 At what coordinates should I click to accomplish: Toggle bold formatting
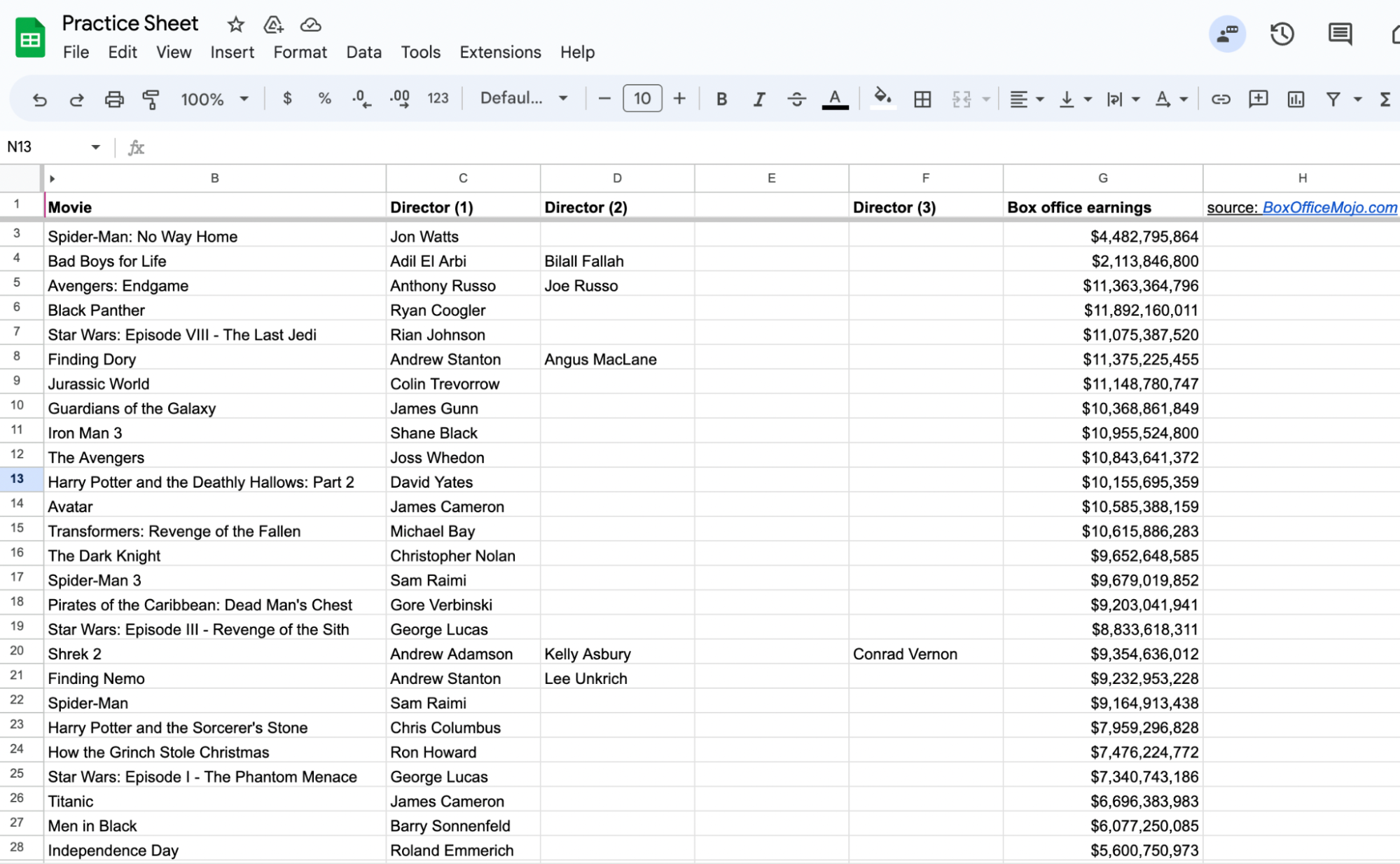coord(721,99)
